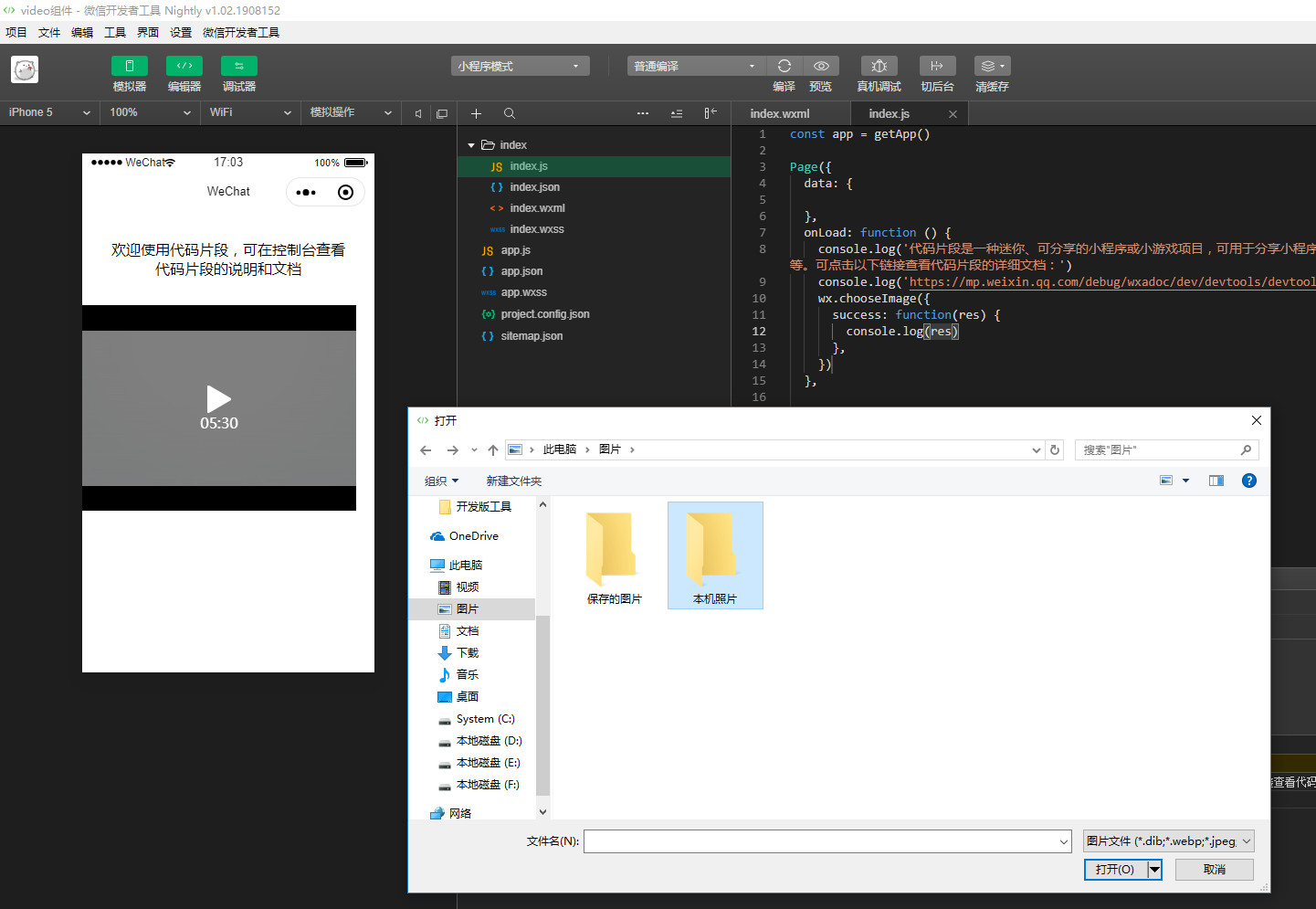The height and width of the screenshot is (909, 1316).
Task: Click the user avatar icon
Action: point(25,69)
